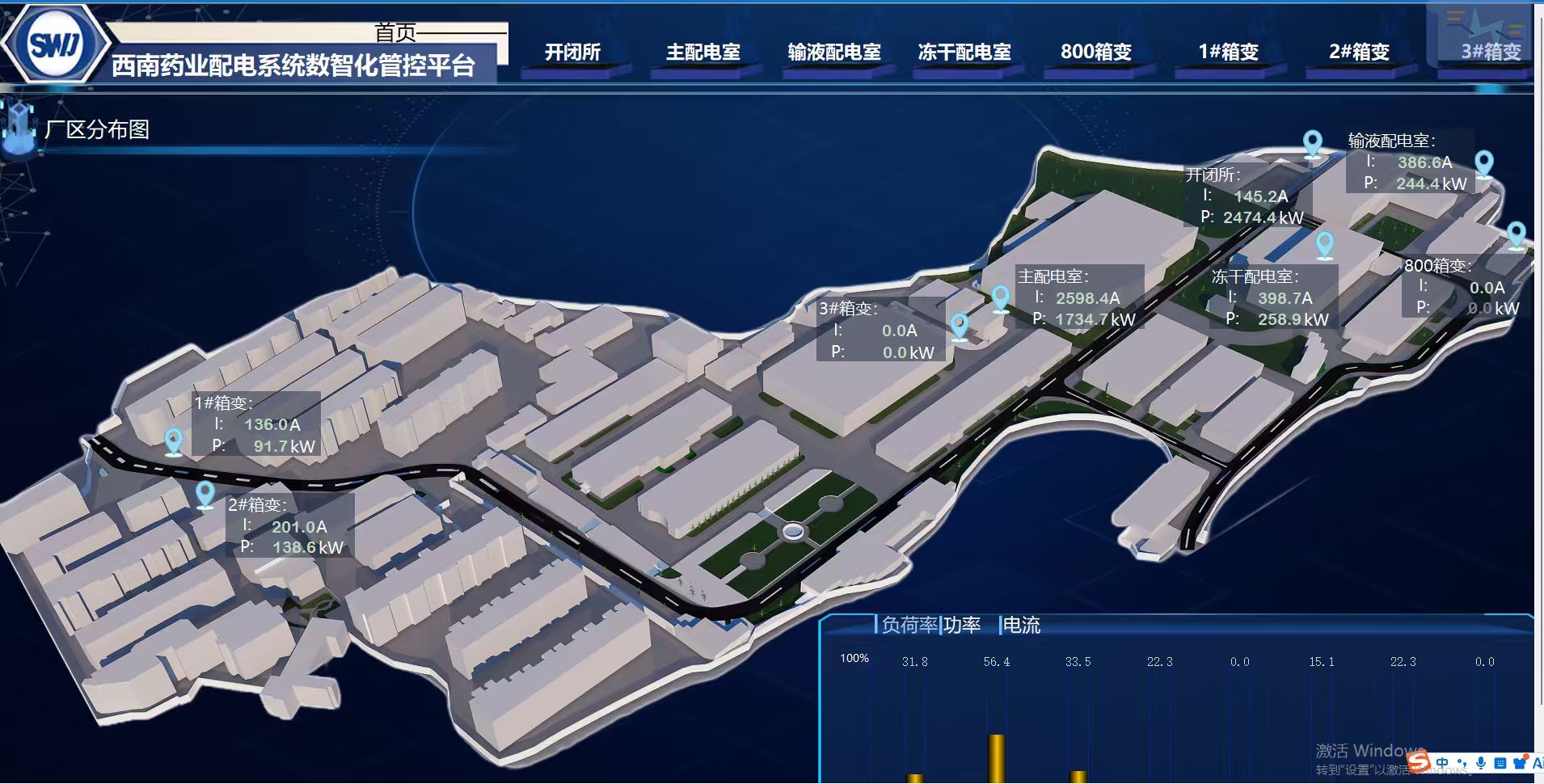Click the 输液配电室 current value 386.6A
The height and width of the screenshot is (784, 1544).
(1425, 162)
